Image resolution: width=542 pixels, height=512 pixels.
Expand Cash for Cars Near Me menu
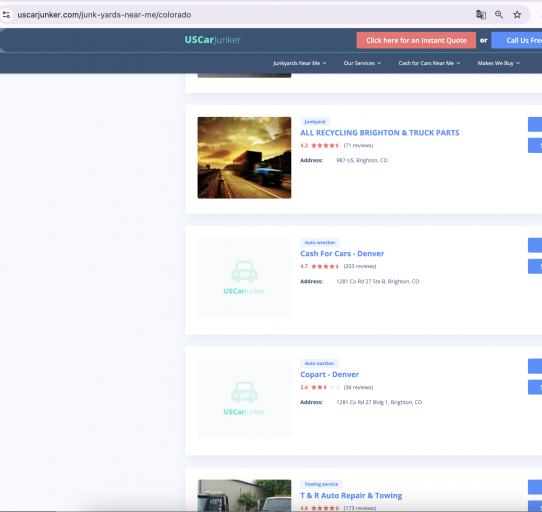[x=429, y=63]
